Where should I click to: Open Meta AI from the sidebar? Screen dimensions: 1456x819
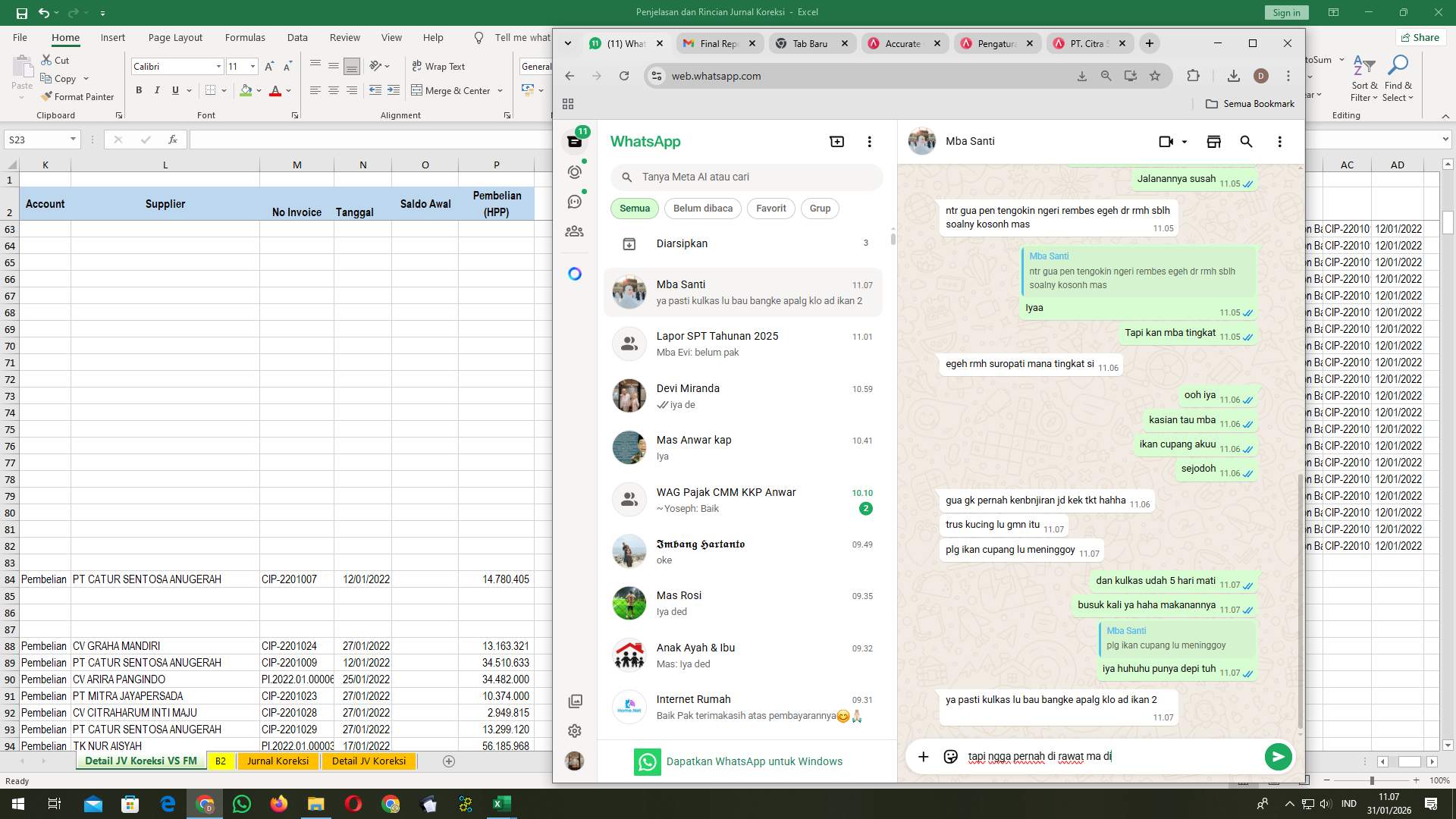tap(574, 273)
